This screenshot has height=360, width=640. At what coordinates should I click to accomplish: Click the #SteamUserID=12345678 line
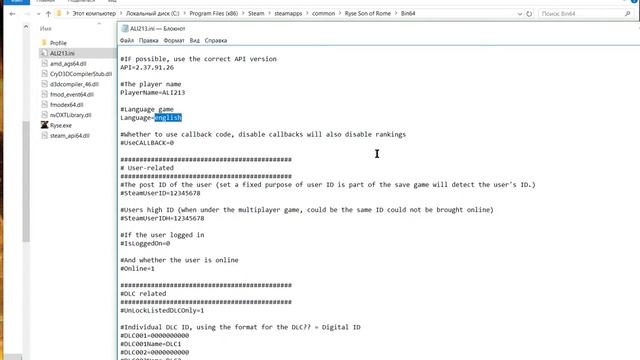point(160,193)
